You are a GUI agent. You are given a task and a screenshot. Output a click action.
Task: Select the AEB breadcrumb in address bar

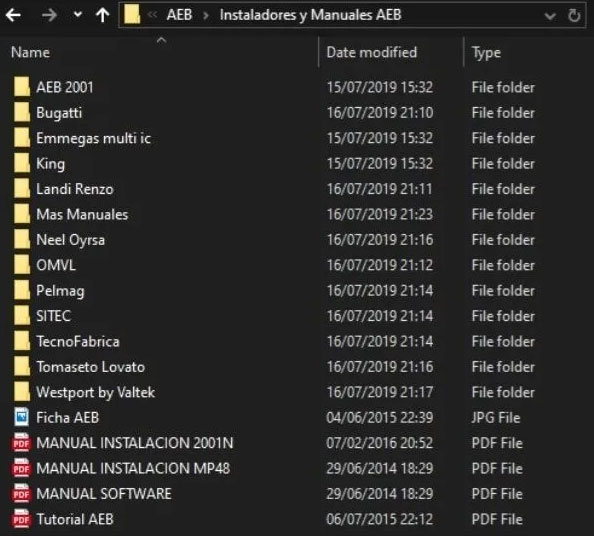point(180,15)
